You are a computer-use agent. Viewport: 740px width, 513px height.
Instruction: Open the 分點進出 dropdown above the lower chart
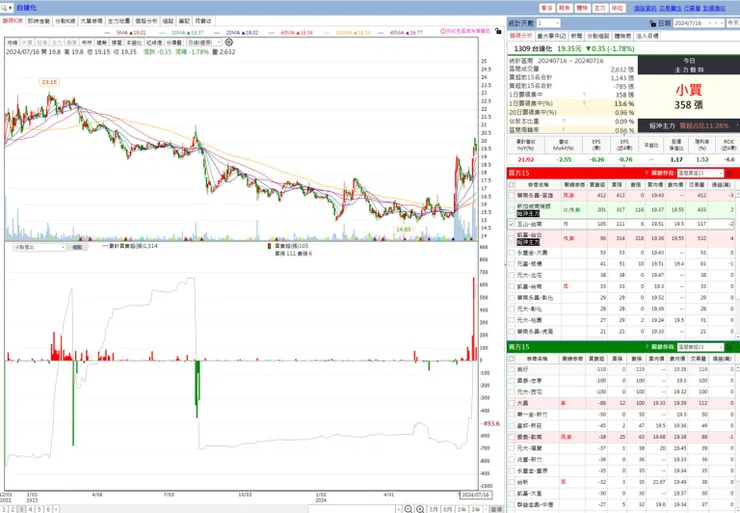tap(39, 247)
